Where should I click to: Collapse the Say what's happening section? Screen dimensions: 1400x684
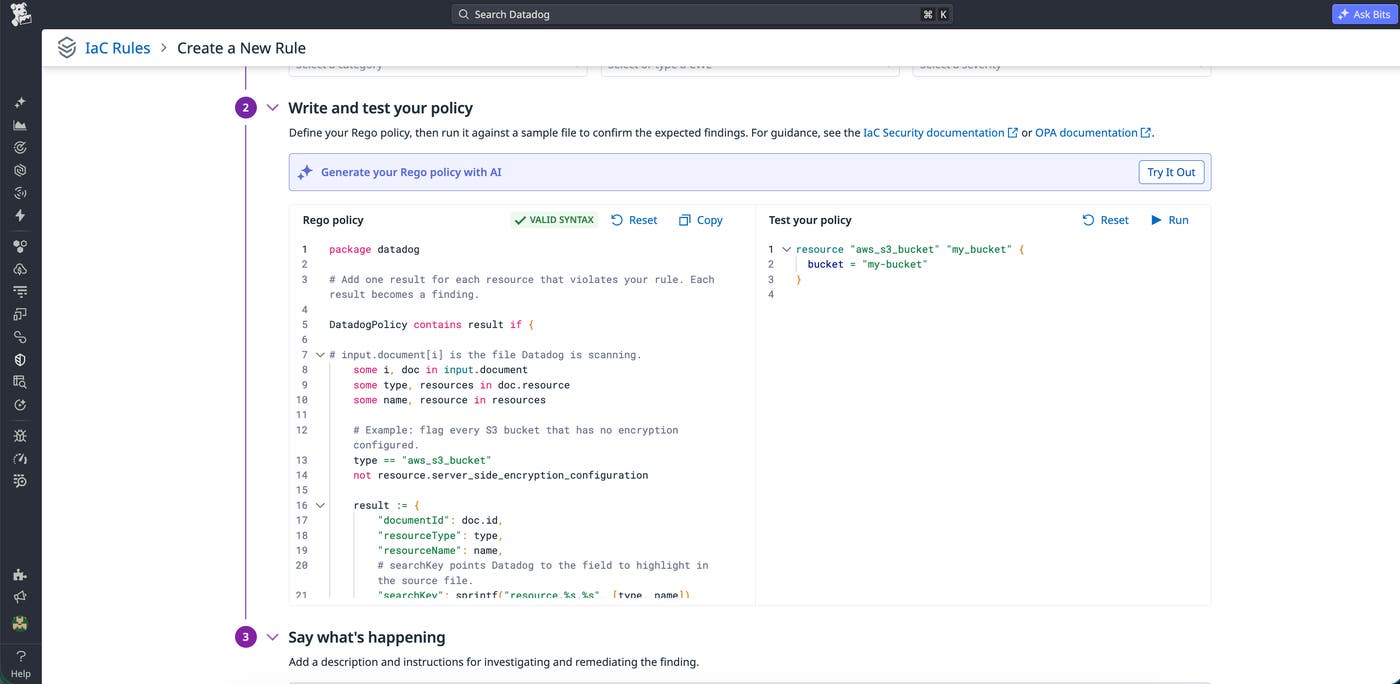coord(273,637)
